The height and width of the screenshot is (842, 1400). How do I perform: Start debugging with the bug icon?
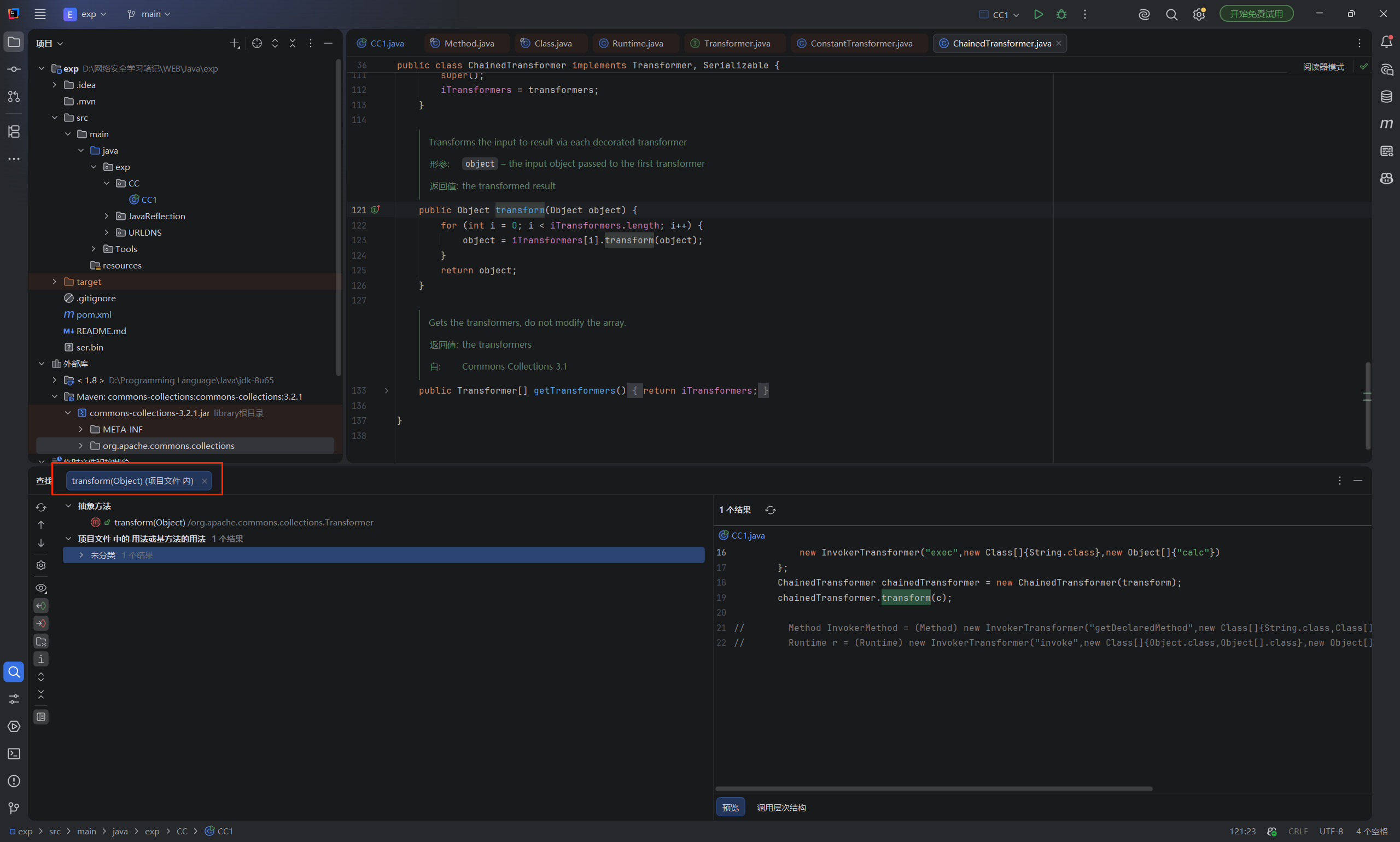click(1061, 14)
